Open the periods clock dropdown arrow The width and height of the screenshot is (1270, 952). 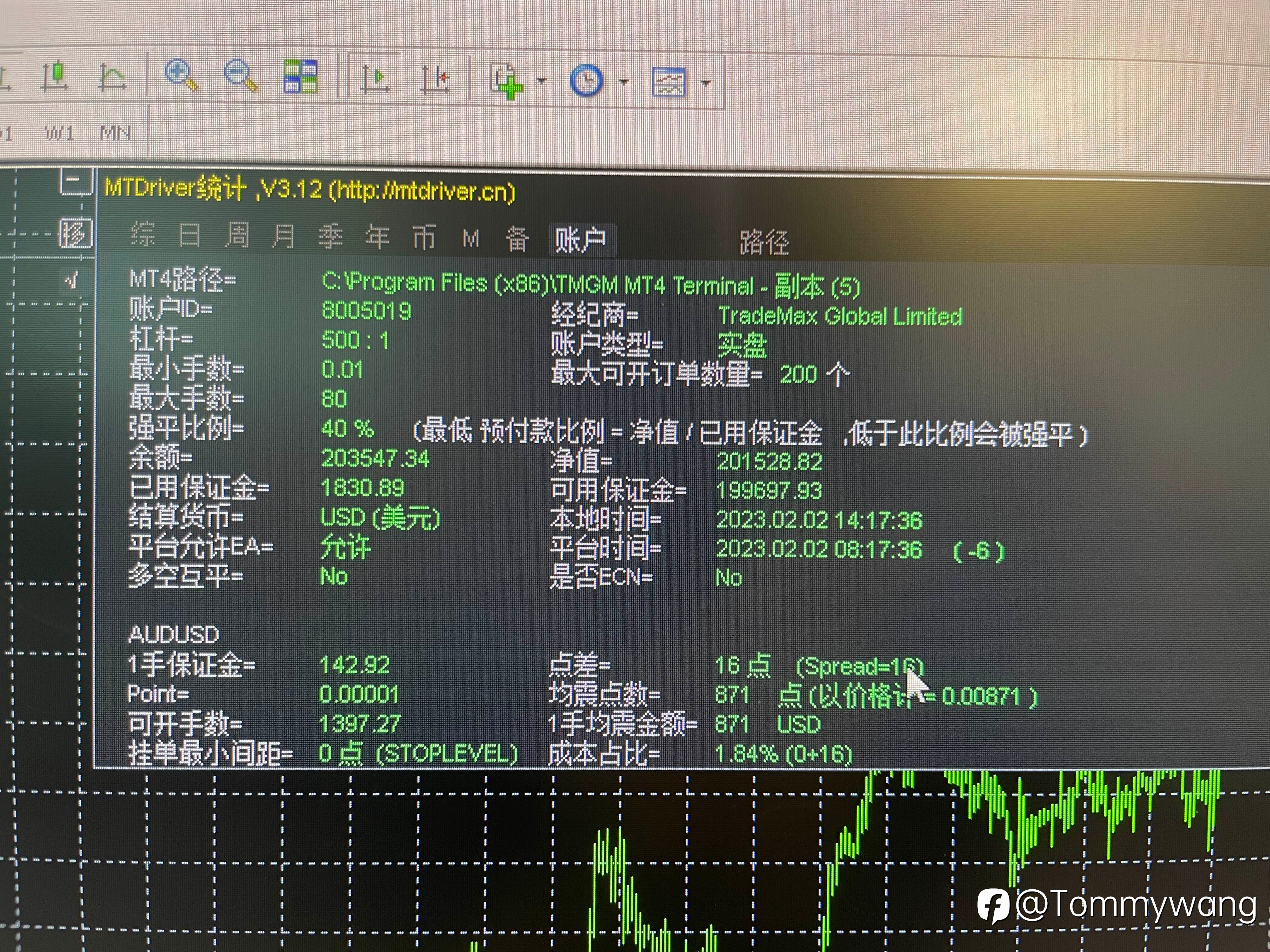coord(625,82)
